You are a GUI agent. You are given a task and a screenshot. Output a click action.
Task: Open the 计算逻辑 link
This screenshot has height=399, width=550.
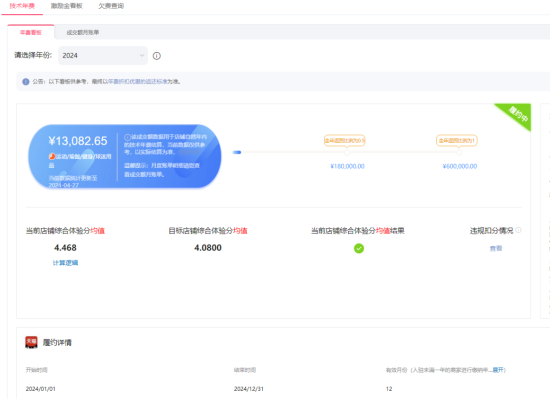coord(65,263)
